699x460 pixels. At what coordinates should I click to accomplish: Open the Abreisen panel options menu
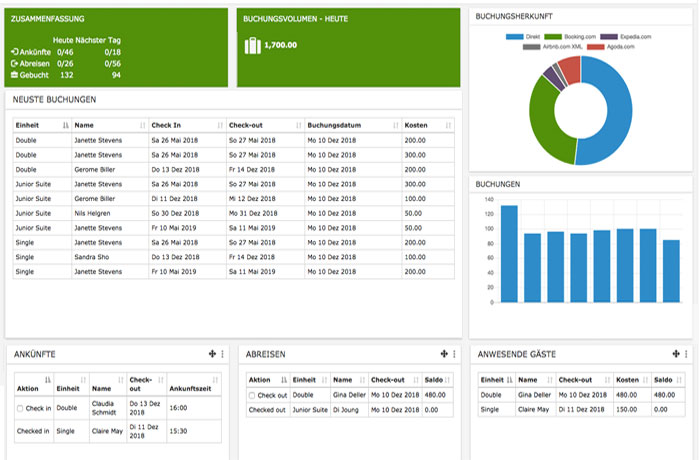pos(454,354)
